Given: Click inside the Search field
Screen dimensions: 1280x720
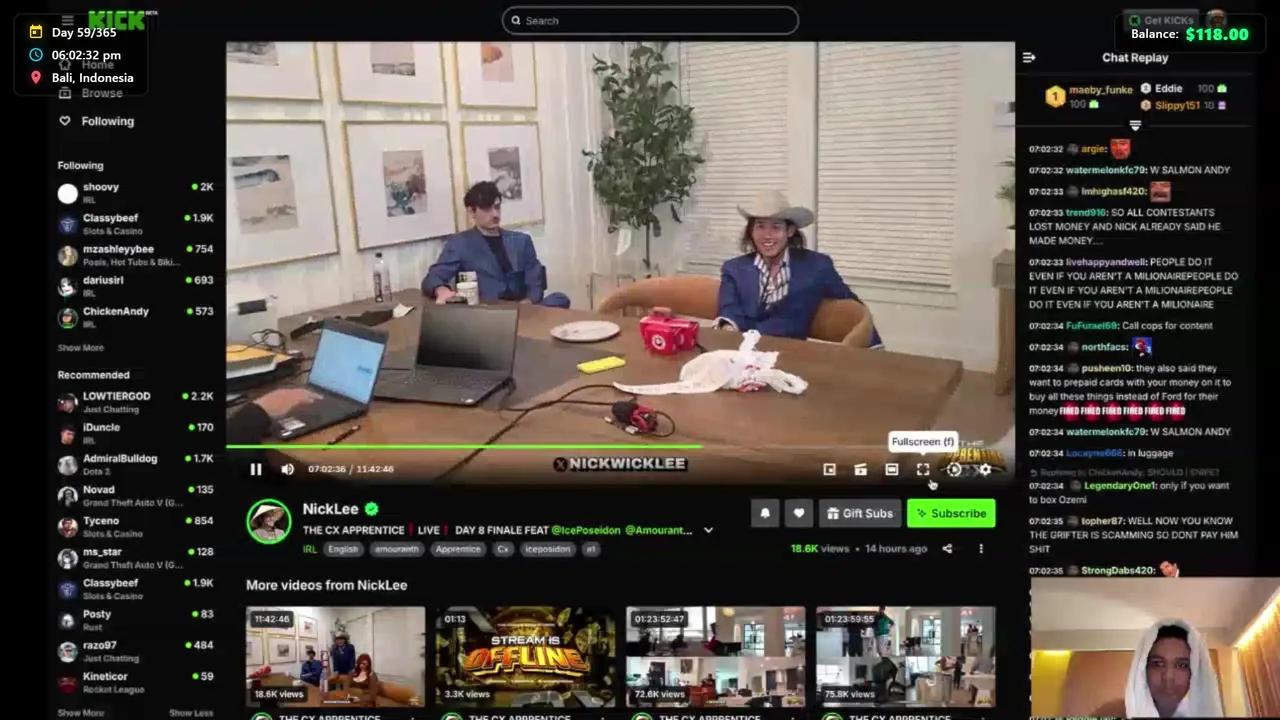Looking at the screenshot, I should click(x=650, y=20).
